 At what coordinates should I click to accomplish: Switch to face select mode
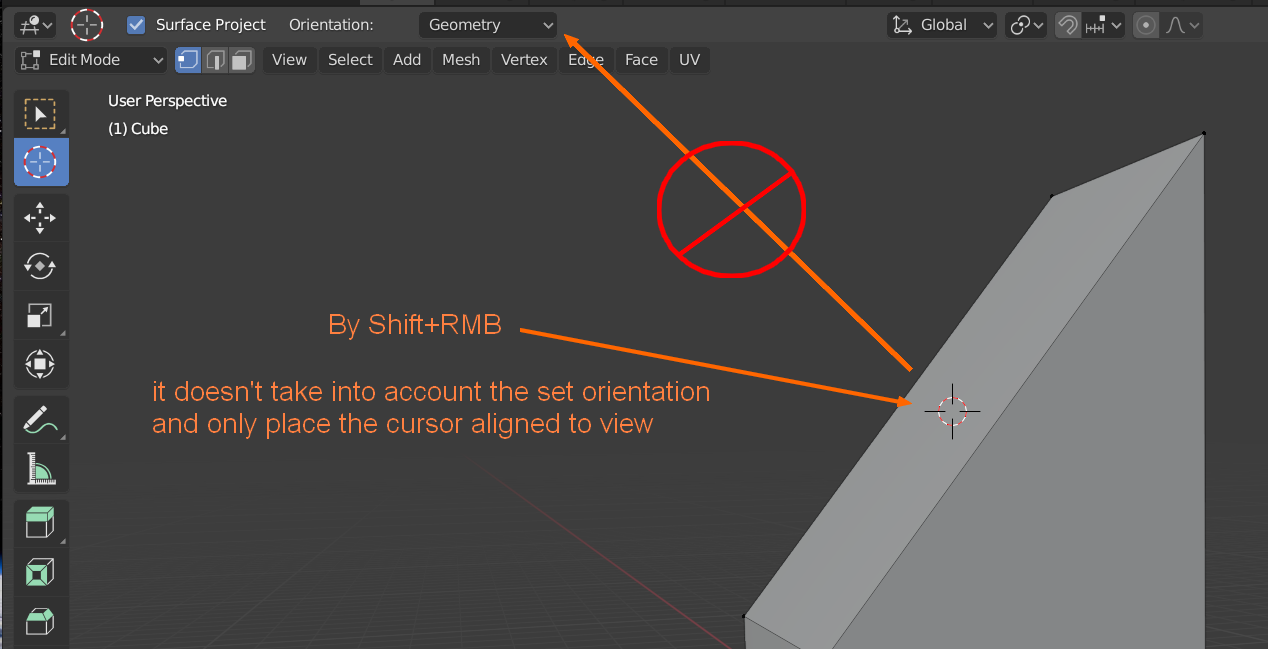tap(242, 60)
